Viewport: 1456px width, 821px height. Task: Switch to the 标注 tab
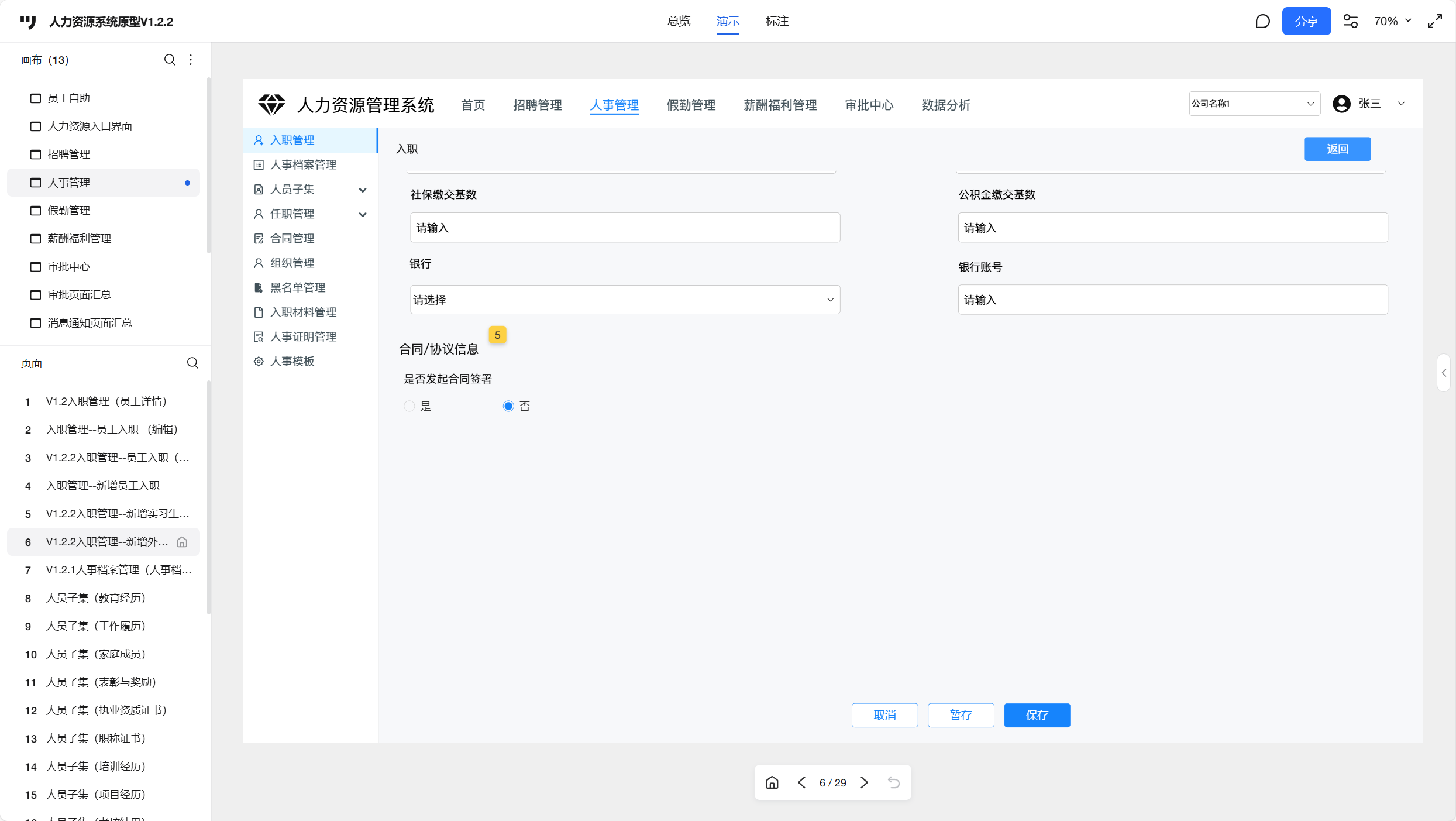coord(777,22)
